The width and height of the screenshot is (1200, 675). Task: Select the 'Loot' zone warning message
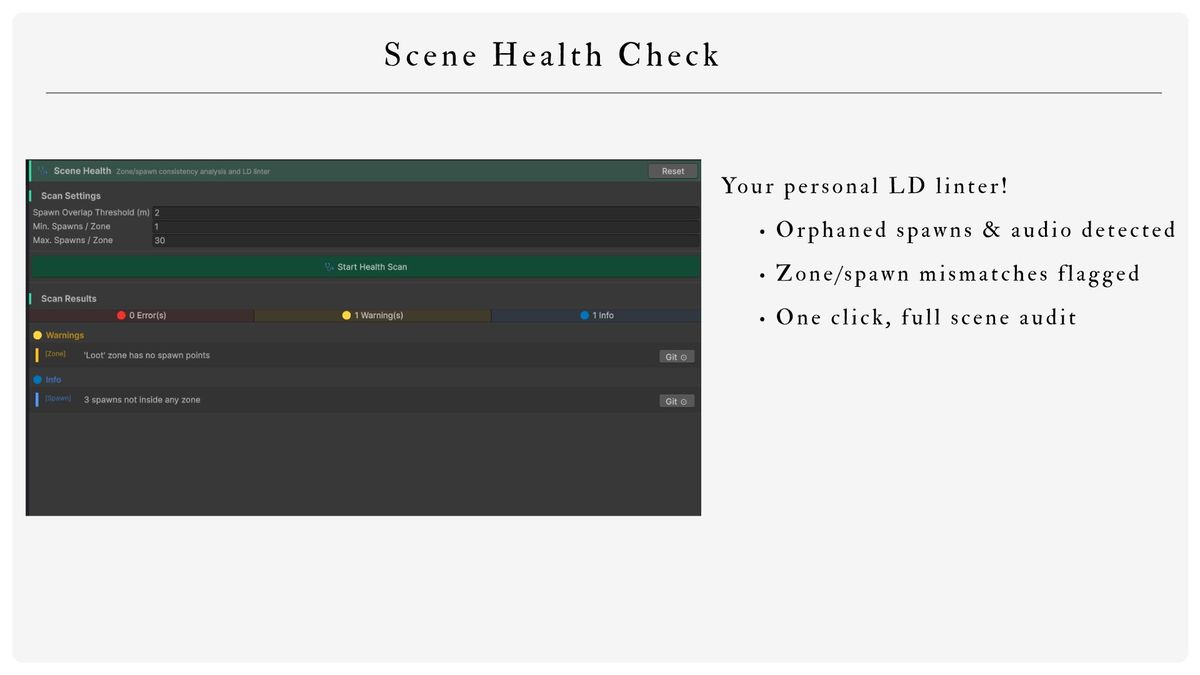[147, 355]
